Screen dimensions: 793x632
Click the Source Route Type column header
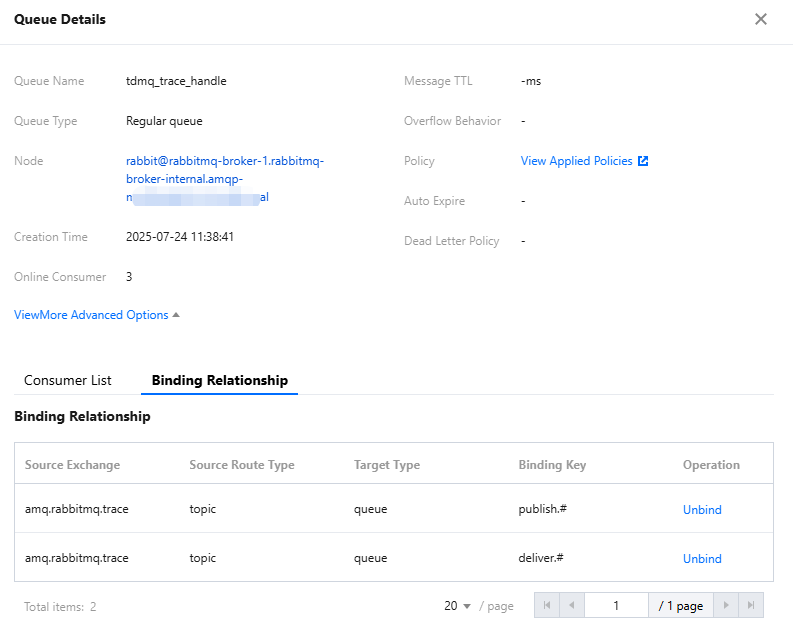242,465
